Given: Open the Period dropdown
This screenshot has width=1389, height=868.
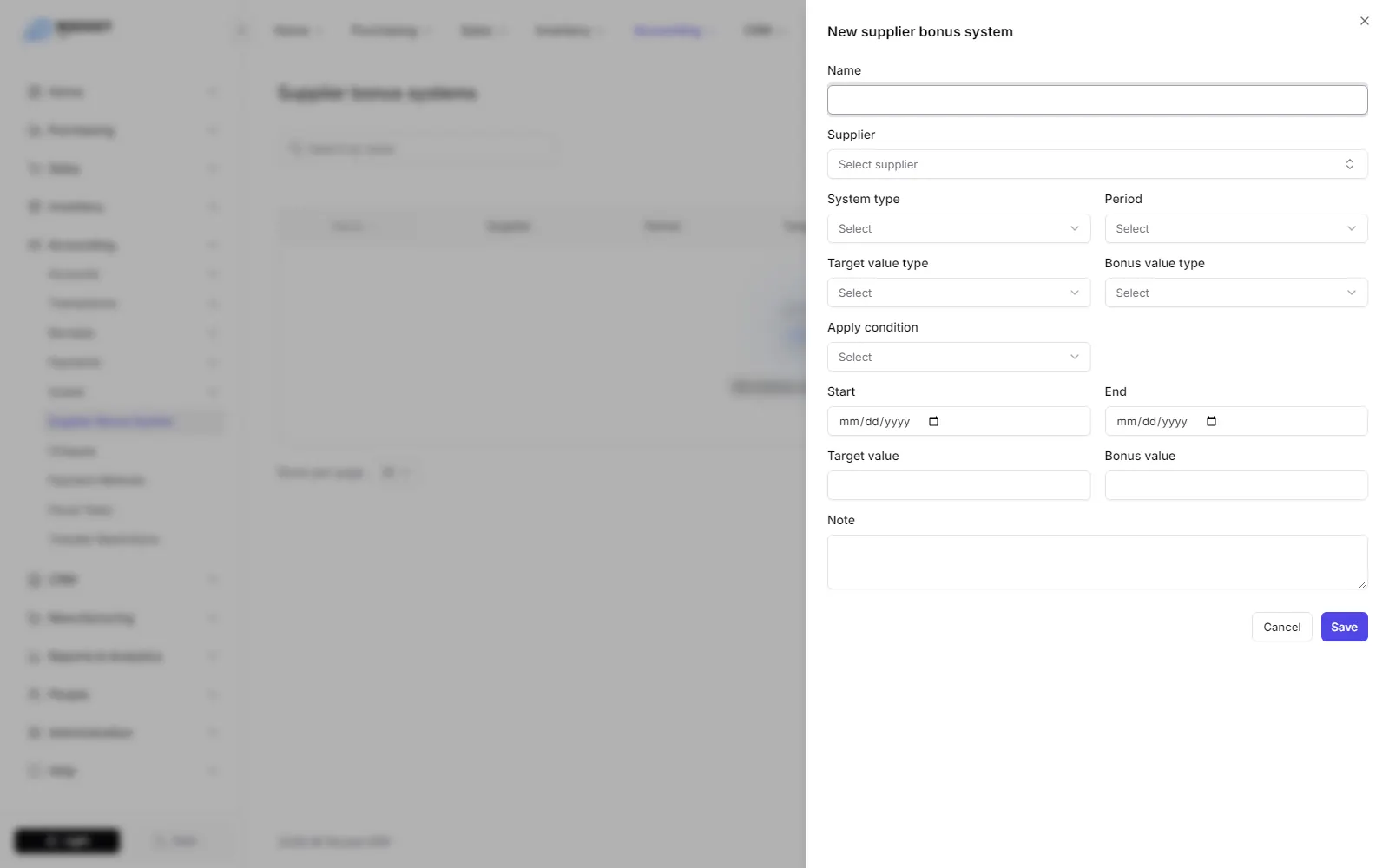Looking at the screenshot, I should pyautogui.click(x=1236, y=228).
